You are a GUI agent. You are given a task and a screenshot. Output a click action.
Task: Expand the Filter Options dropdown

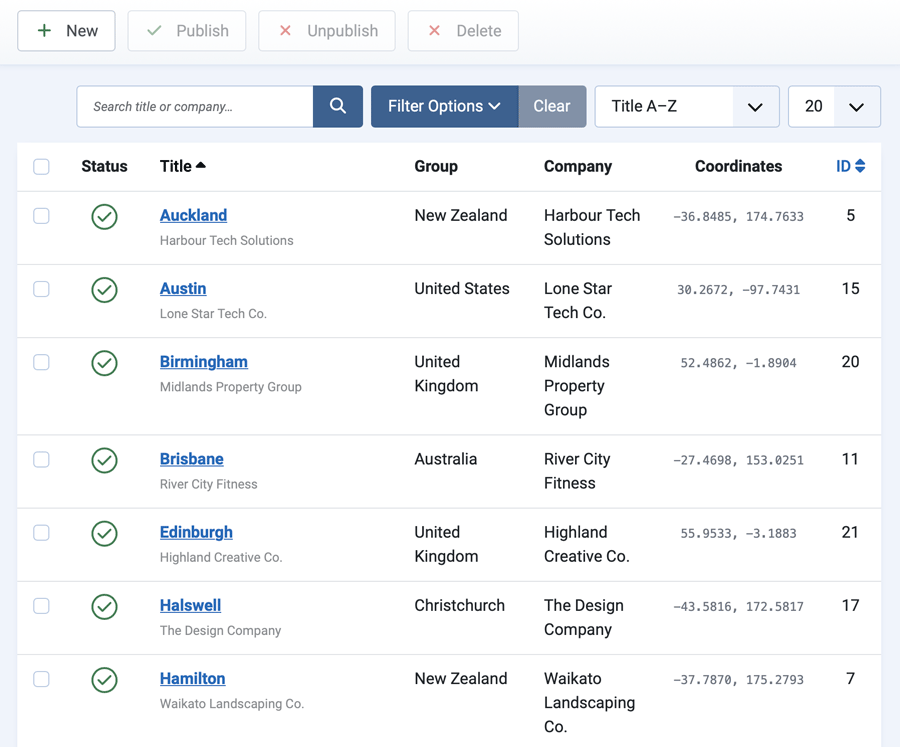(x=444, y=106)
